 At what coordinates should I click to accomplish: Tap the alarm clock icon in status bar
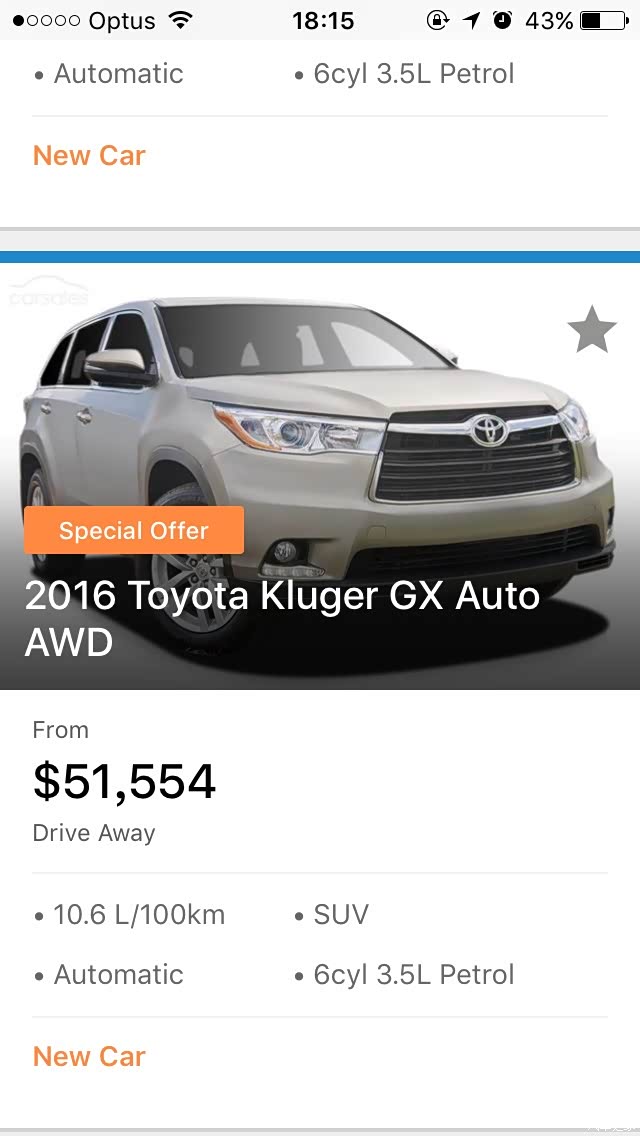[x=502, y=20]
